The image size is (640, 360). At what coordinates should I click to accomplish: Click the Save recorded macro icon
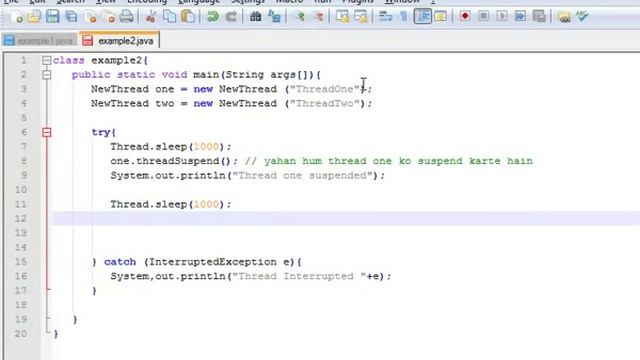(539, 17)
